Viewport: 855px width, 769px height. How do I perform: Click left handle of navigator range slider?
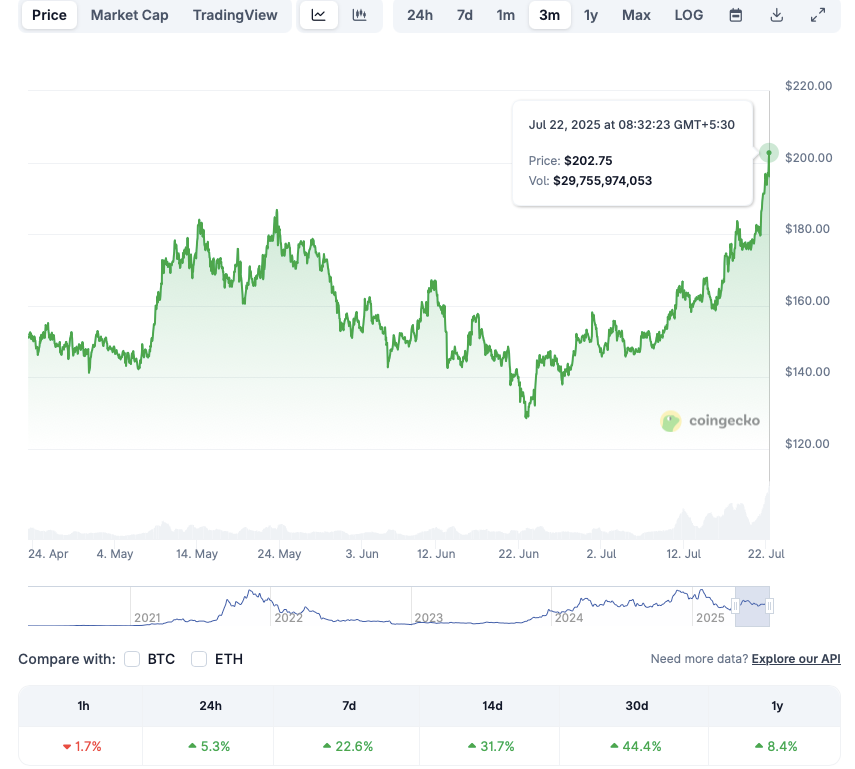735,606
